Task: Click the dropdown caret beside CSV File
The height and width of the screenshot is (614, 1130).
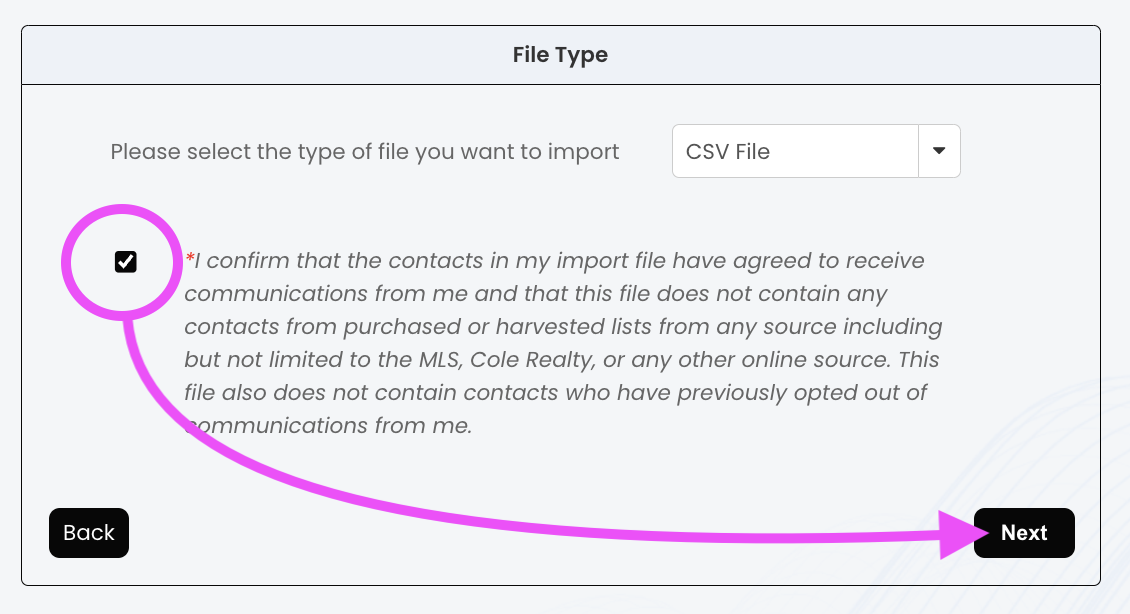Action: point(939,151)
